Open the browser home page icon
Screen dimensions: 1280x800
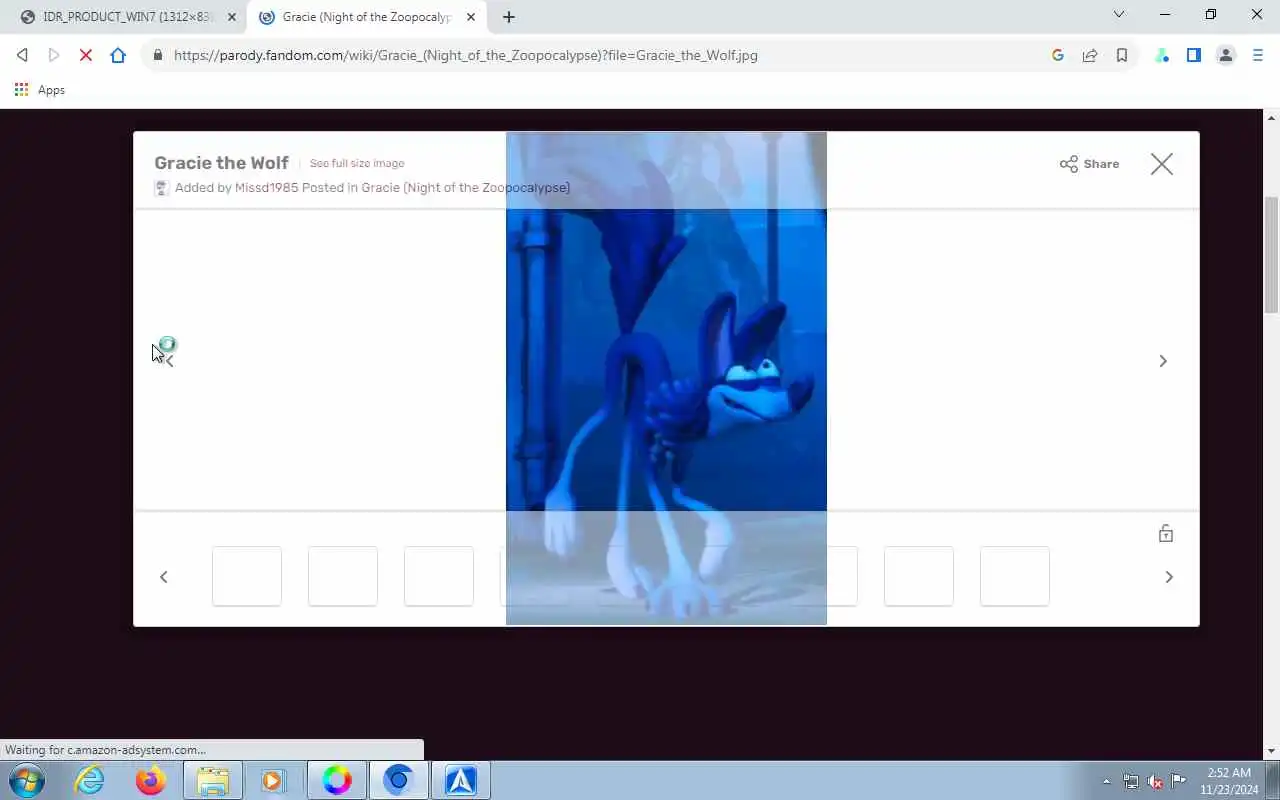118,55
